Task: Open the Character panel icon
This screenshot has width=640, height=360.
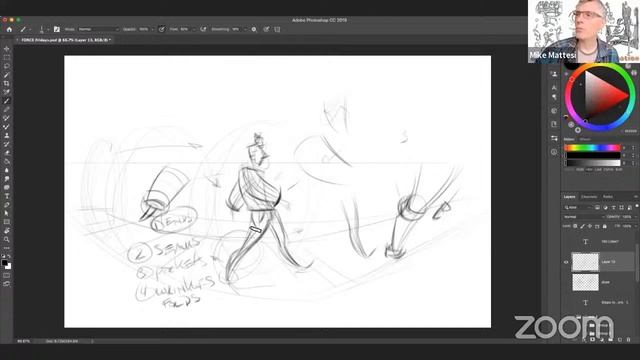Action: (x=554, y=87)
